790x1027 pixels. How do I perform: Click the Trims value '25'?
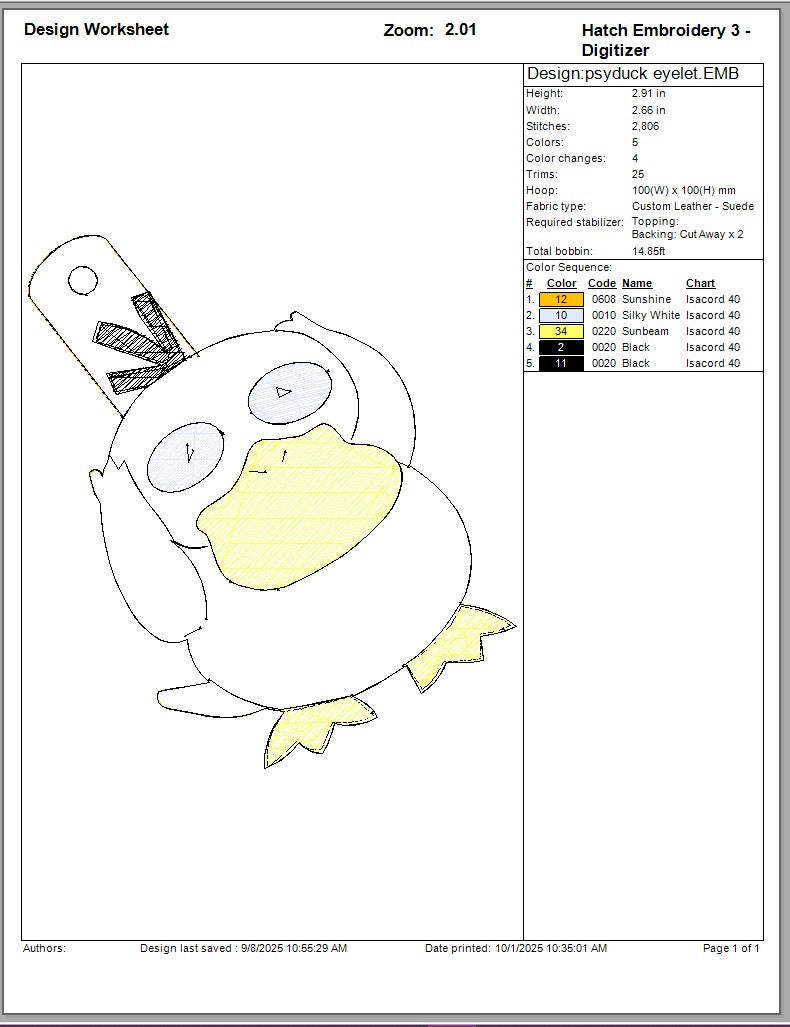tap(637, 174)
